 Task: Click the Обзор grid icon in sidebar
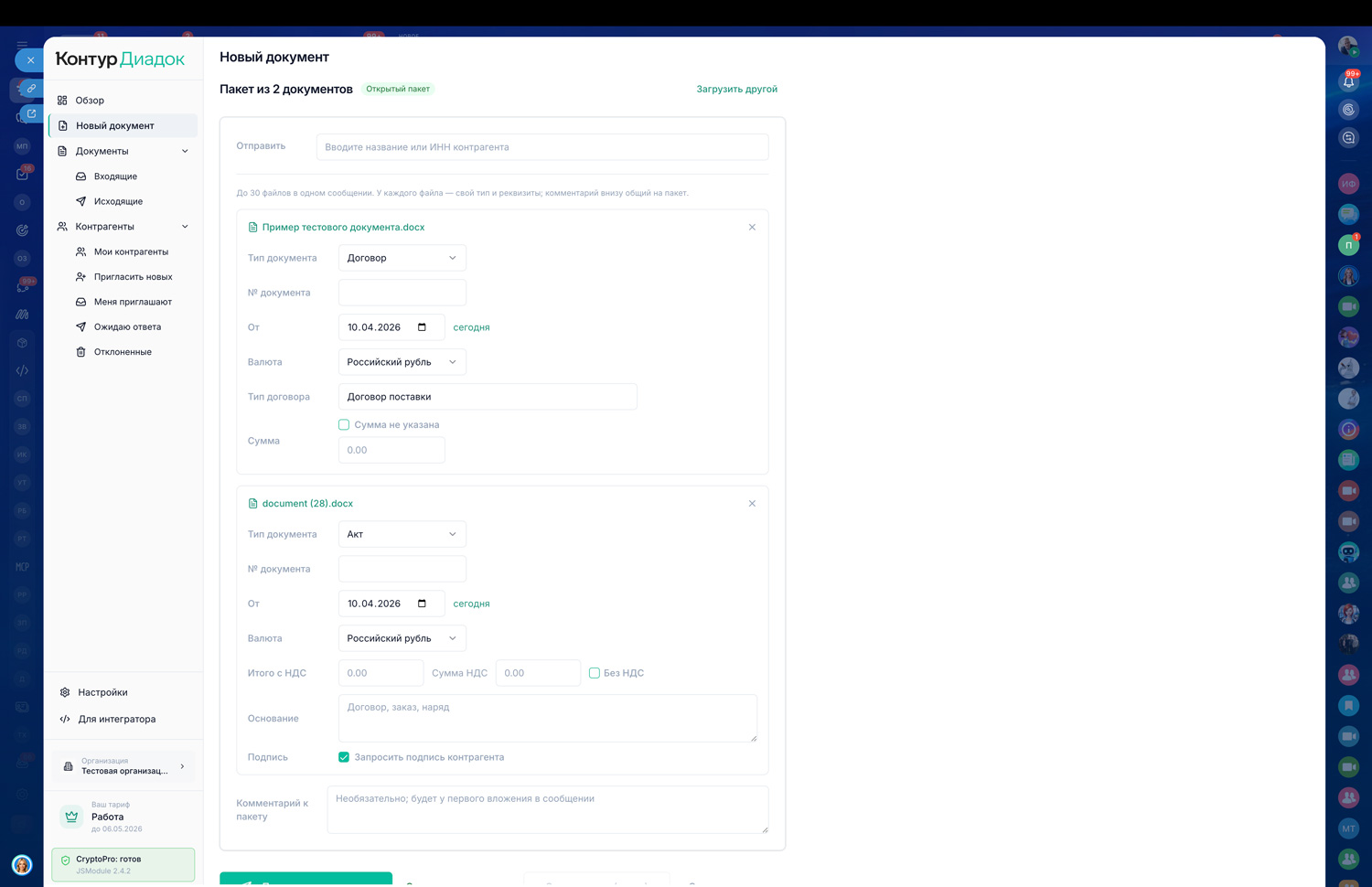[62, 101]
